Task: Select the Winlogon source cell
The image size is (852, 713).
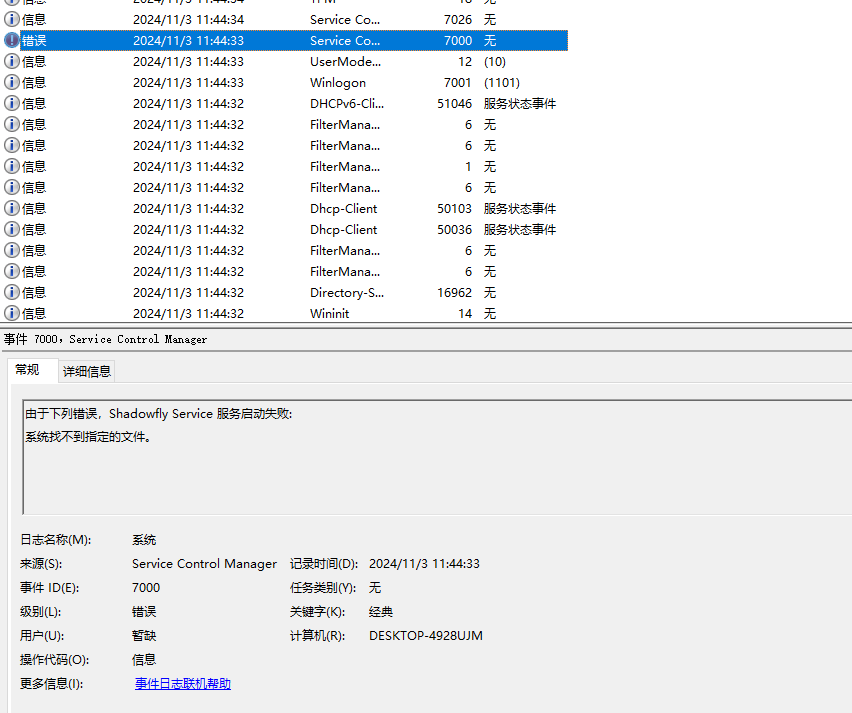Action: (338, 83)
